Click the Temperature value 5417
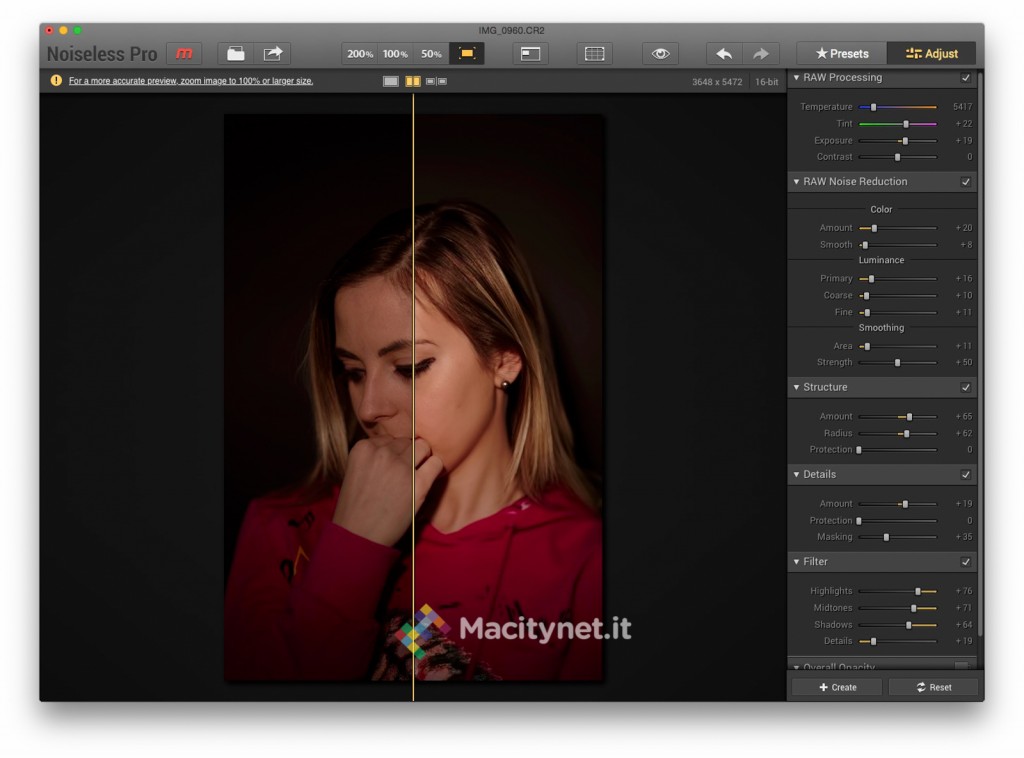This screenshot has height=758, width=1024. [x=962, y=106]
